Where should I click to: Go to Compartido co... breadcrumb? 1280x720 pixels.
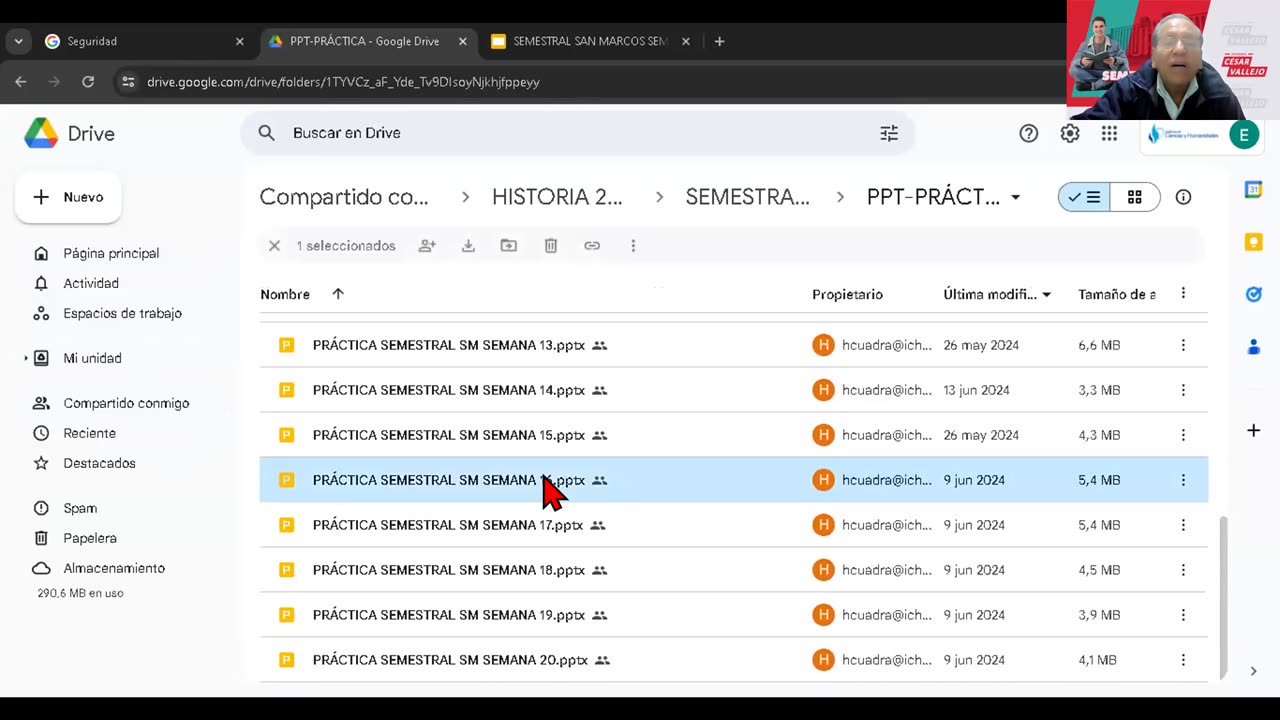(344, 197)
